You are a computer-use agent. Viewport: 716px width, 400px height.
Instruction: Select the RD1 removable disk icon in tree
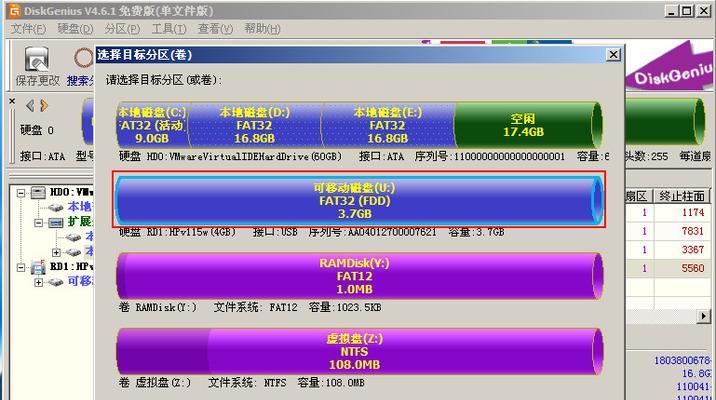pos(38,268)
